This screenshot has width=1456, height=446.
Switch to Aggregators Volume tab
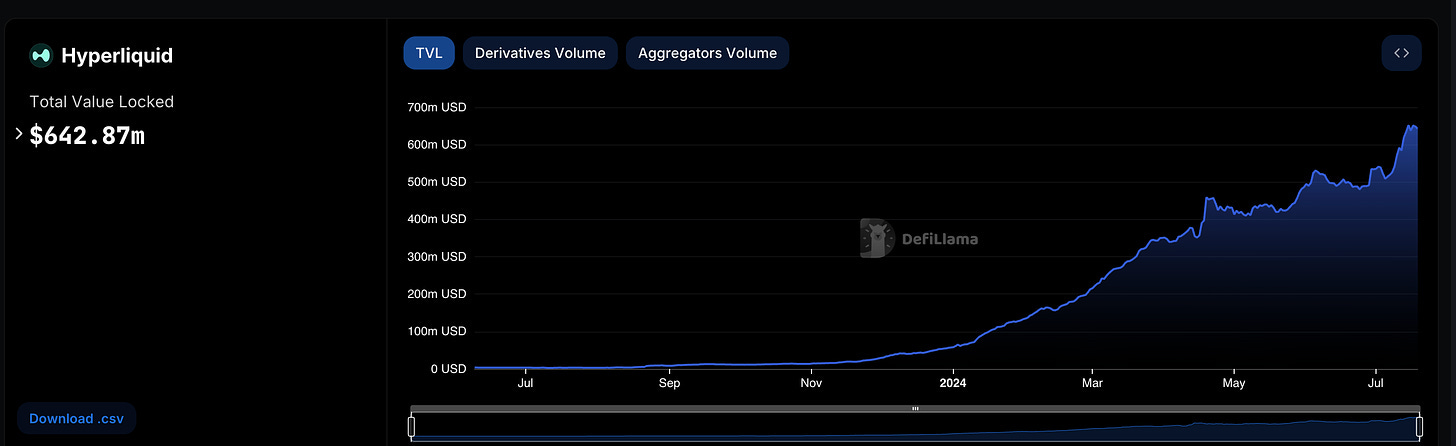(x=707, y=53)
